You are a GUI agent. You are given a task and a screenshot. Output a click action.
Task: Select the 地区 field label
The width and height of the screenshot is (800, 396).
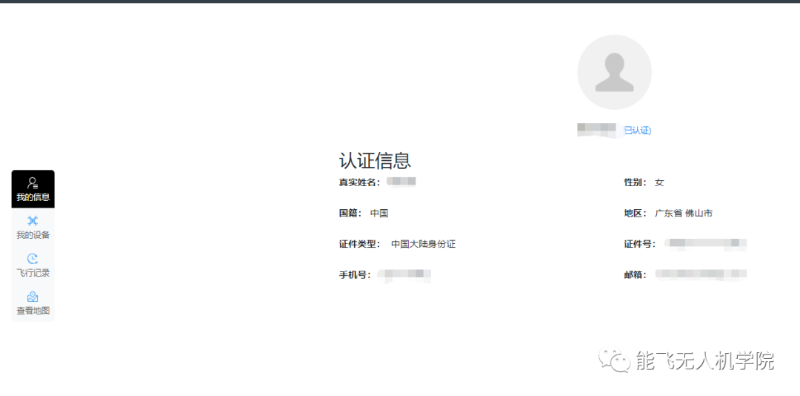point(635,213)
